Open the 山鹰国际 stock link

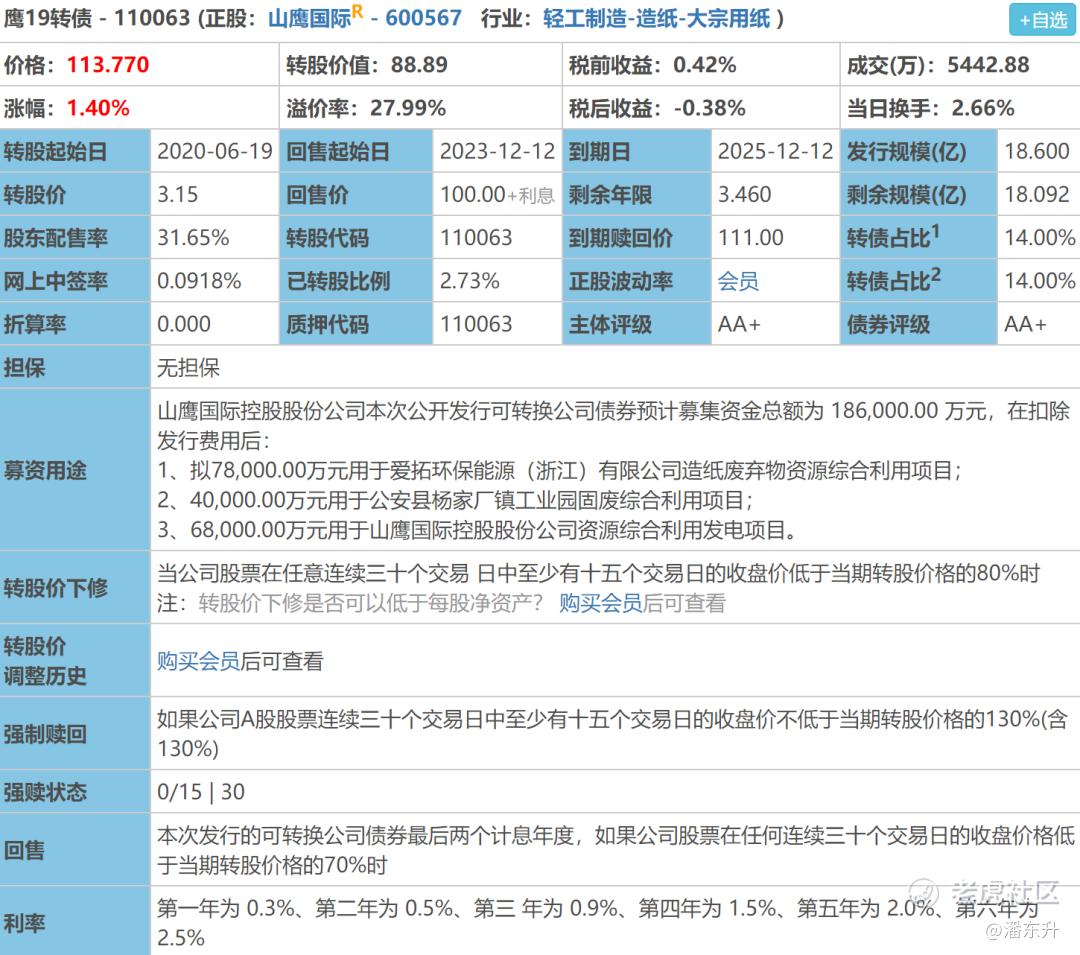pos(309,18)
